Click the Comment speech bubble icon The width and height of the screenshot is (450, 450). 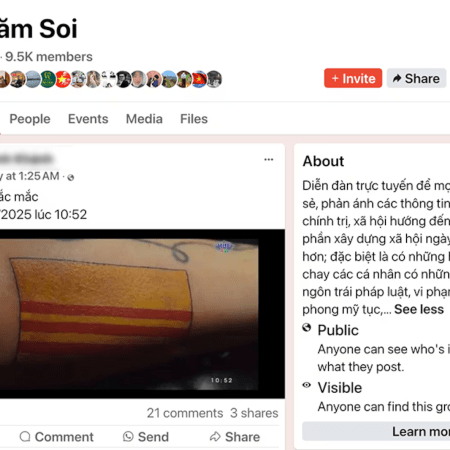click(x=25, y=436)
